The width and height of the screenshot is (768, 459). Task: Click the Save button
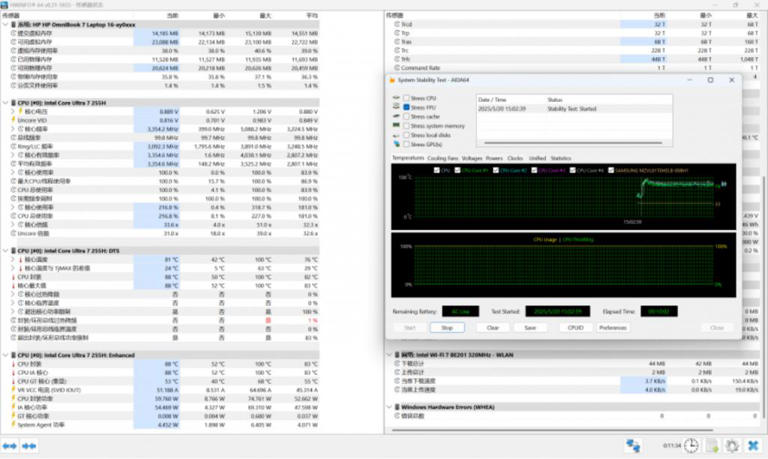[x=530, y=327]
